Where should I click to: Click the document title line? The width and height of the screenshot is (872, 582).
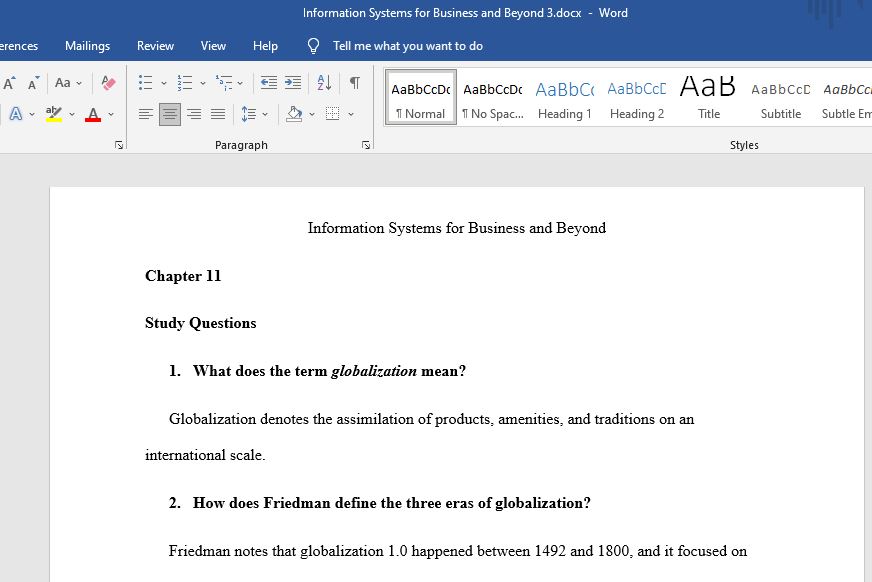pos(457,228)
